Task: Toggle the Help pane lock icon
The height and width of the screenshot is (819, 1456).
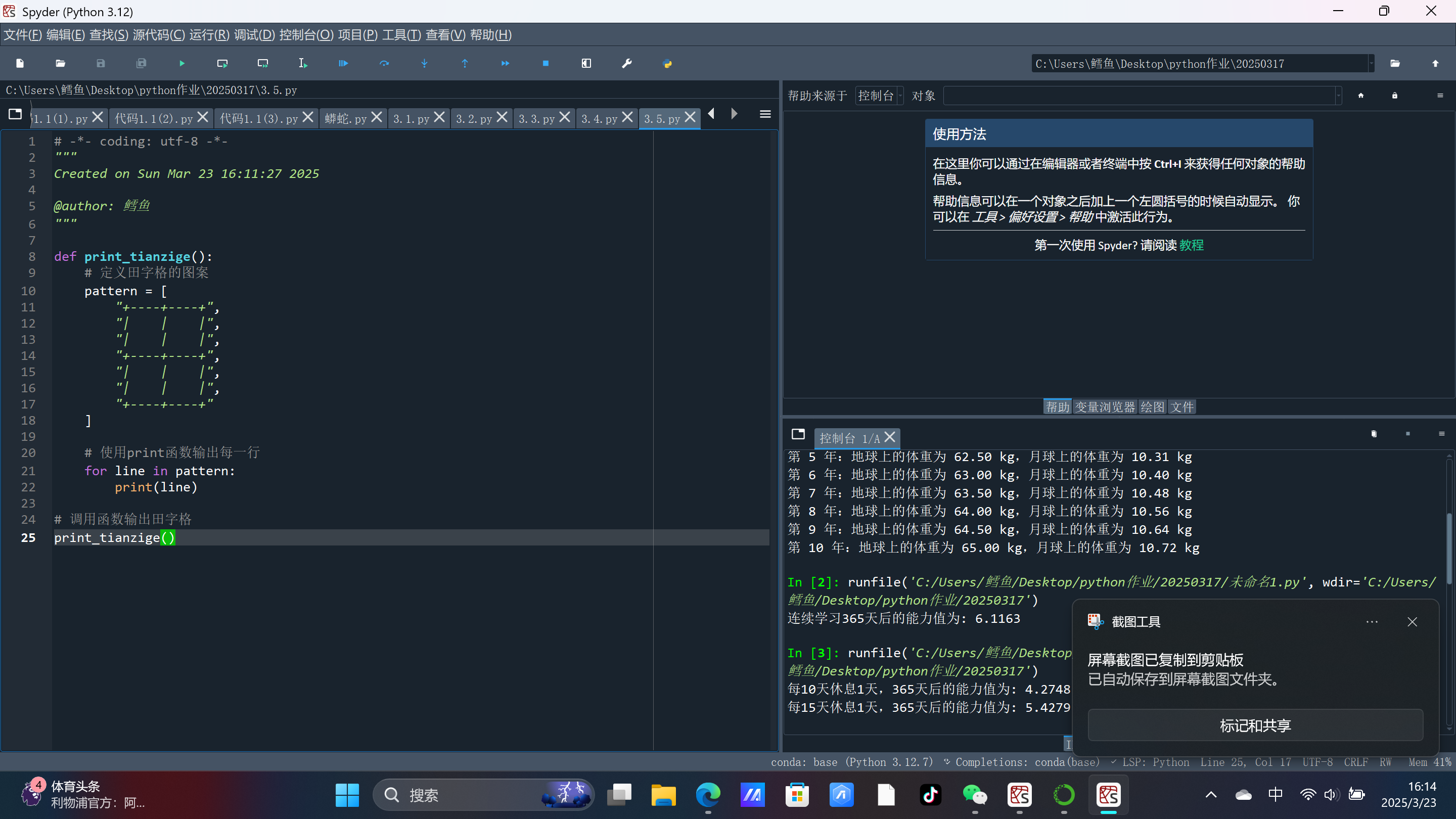Action: pos(1394,96)
